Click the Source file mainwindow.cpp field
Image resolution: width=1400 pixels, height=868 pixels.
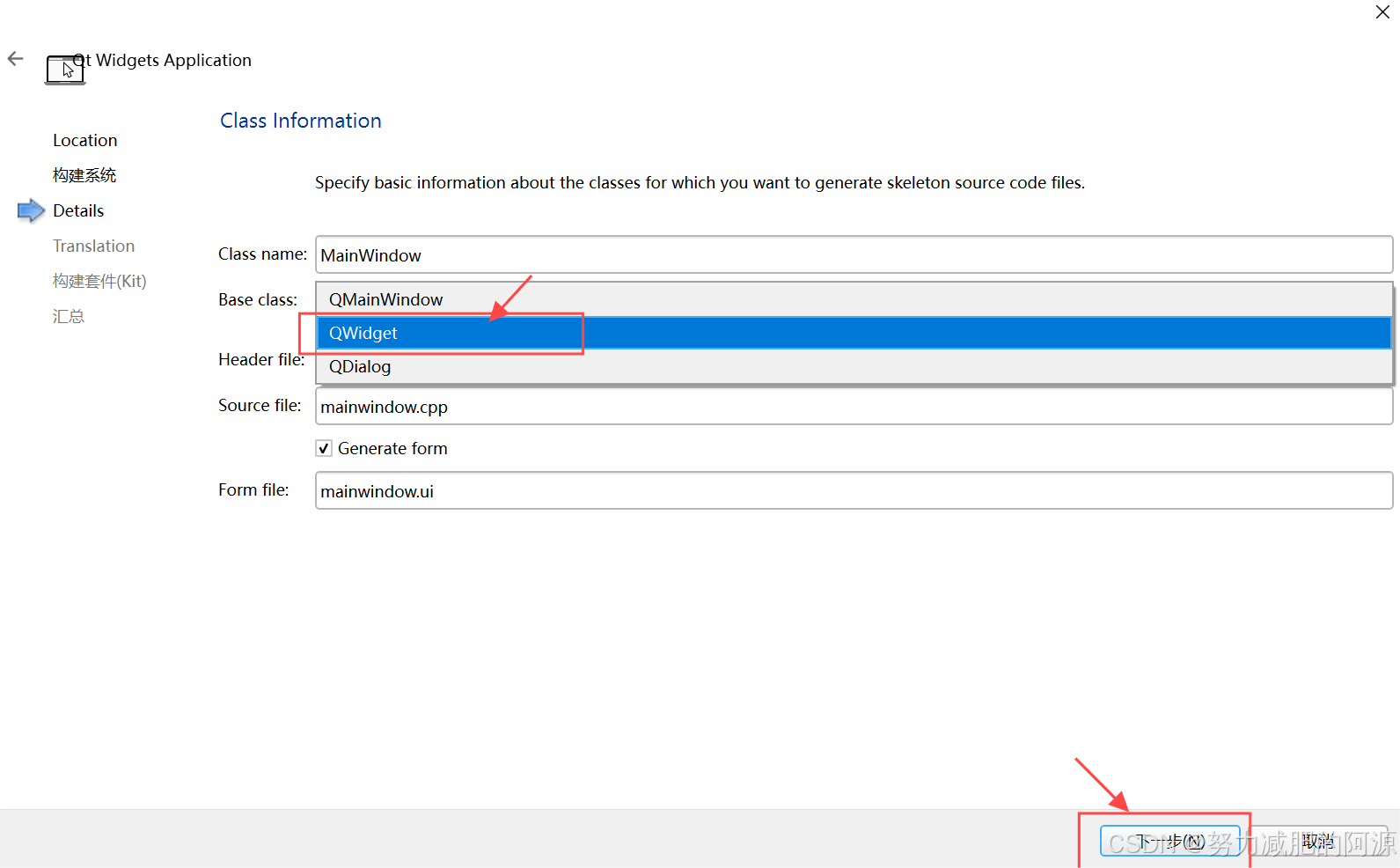point(854,406)
